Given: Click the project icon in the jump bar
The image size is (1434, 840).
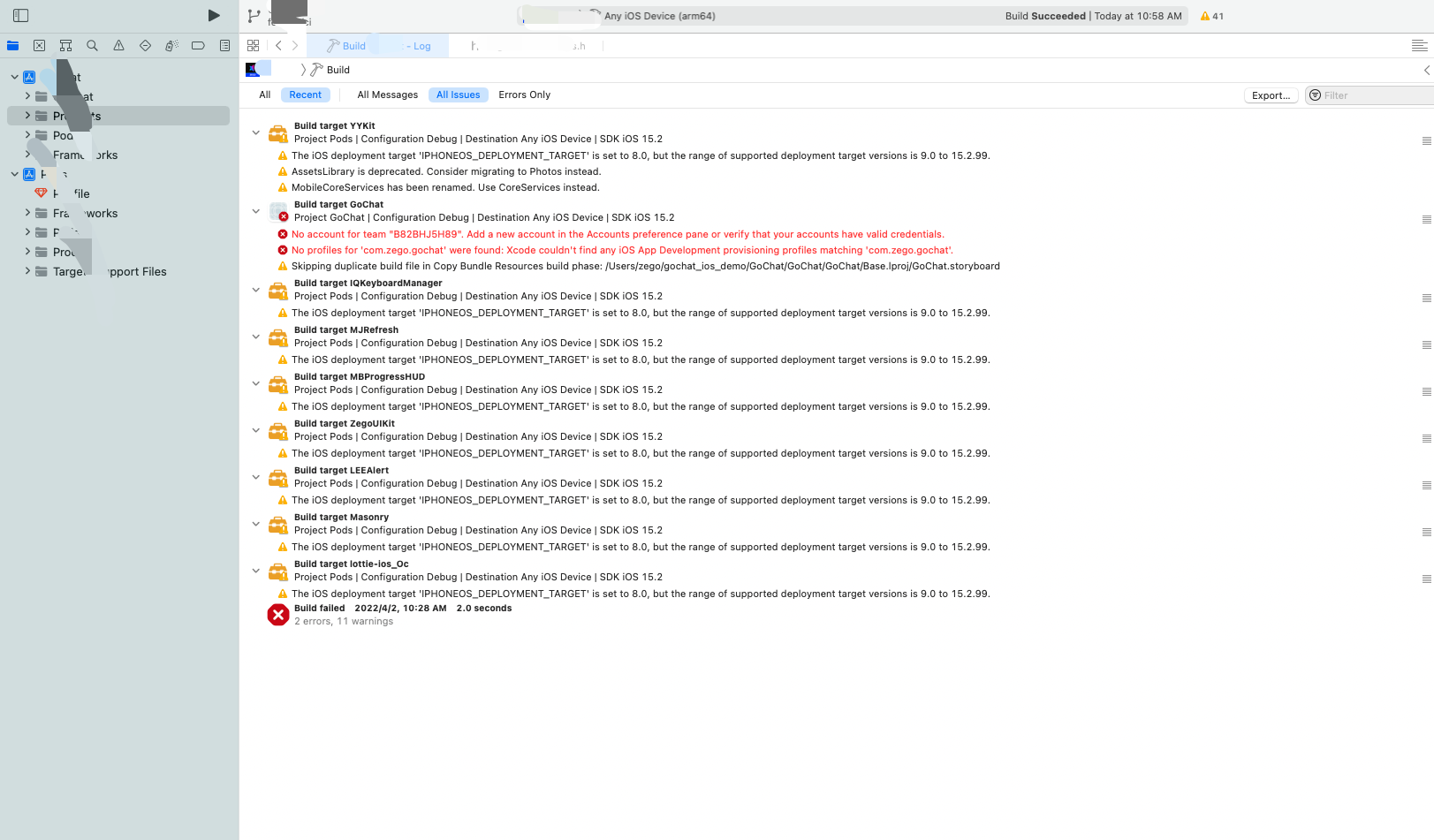Looking at the screenshot, I should (x=253, y=70).
